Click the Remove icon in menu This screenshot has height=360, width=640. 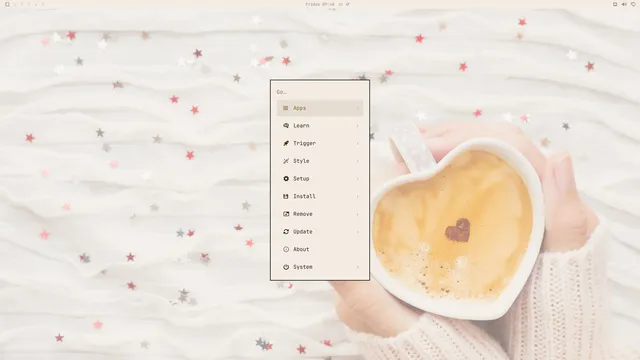pyautogui.click(x=286, y=214)
